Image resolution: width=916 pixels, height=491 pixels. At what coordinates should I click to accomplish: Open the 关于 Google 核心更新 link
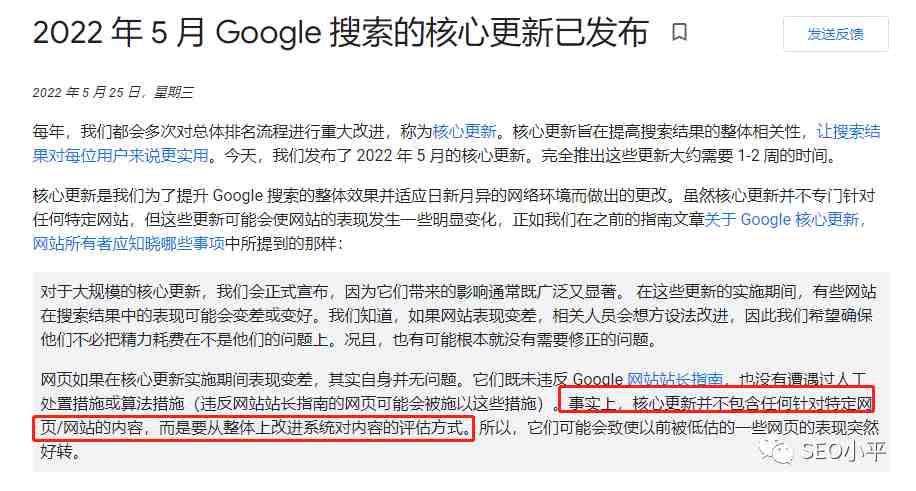pos(785,220)
